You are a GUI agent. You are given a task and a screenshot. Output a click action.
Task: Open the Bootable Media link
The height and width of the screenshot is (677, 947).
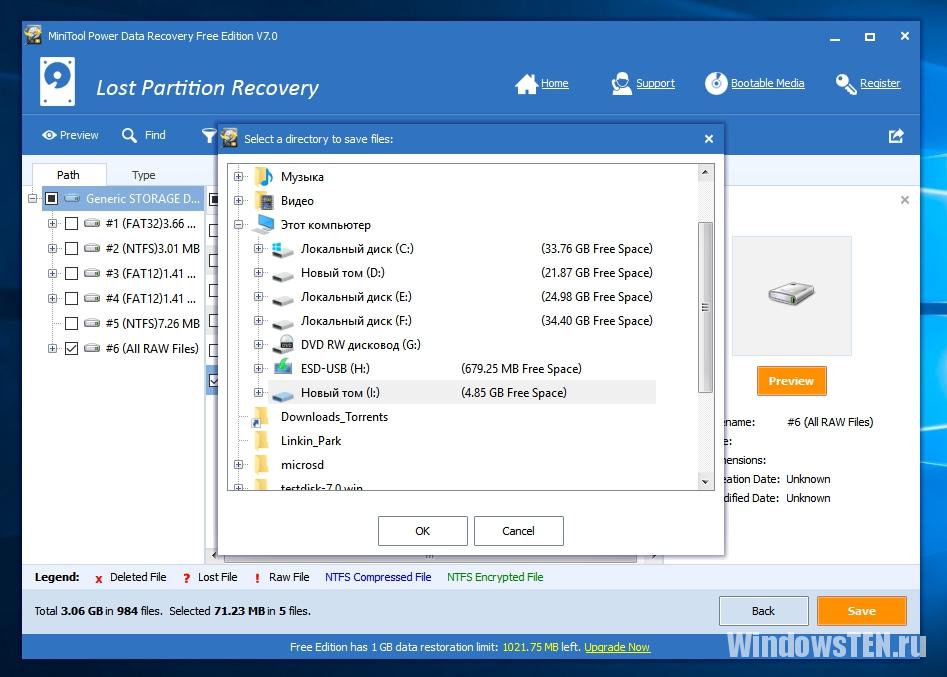(x=768, y=83)
